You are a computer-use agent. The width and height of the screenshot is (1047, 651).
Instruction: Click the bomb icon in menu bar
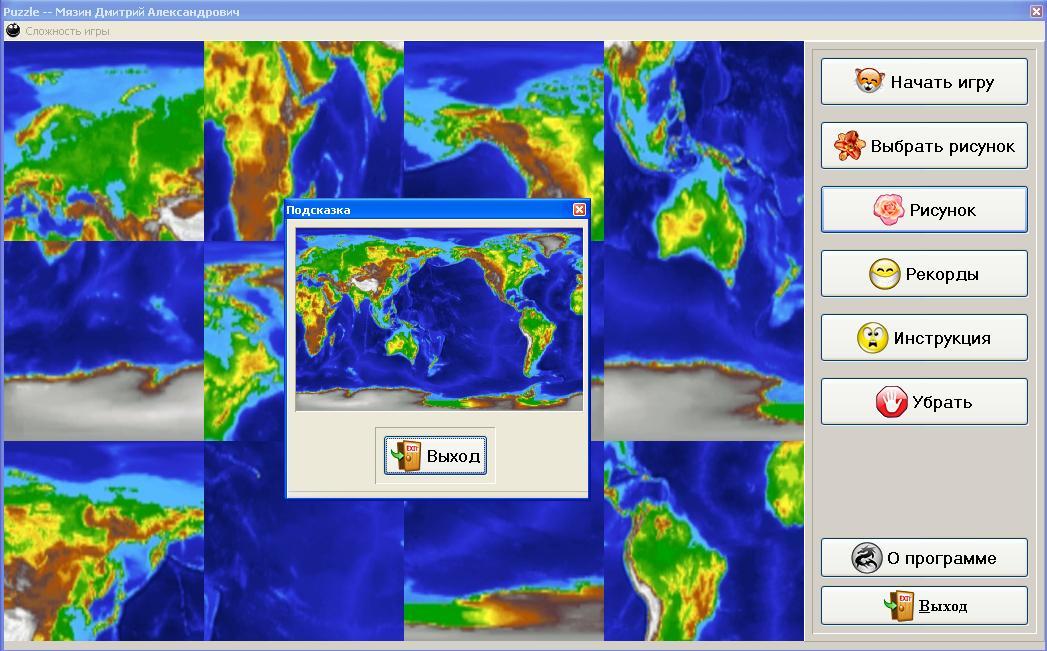pos(13,30)
